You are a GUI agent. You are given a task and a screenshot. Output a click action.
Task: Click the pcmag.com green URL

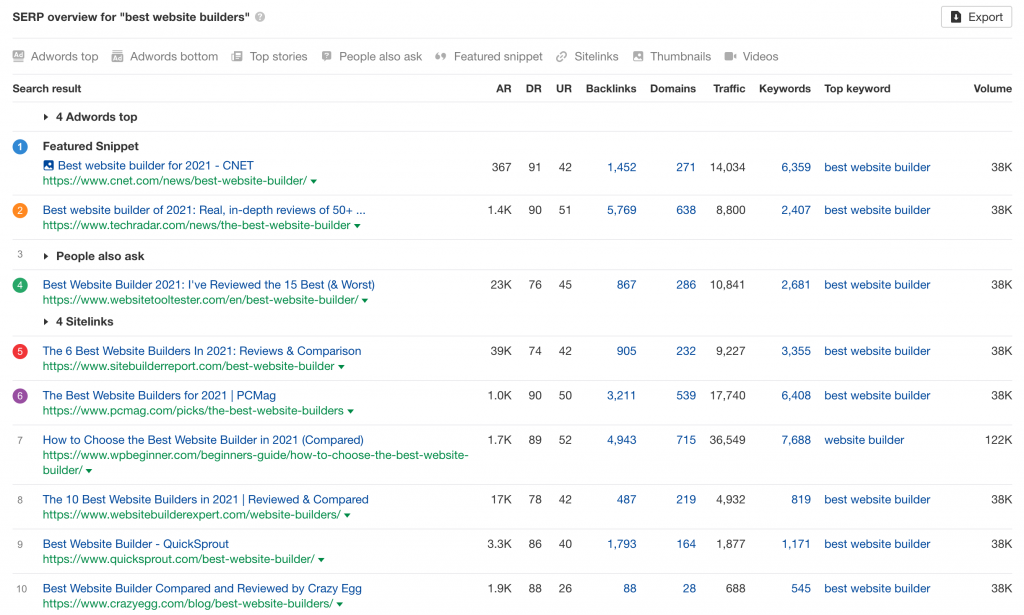point(193,411)
